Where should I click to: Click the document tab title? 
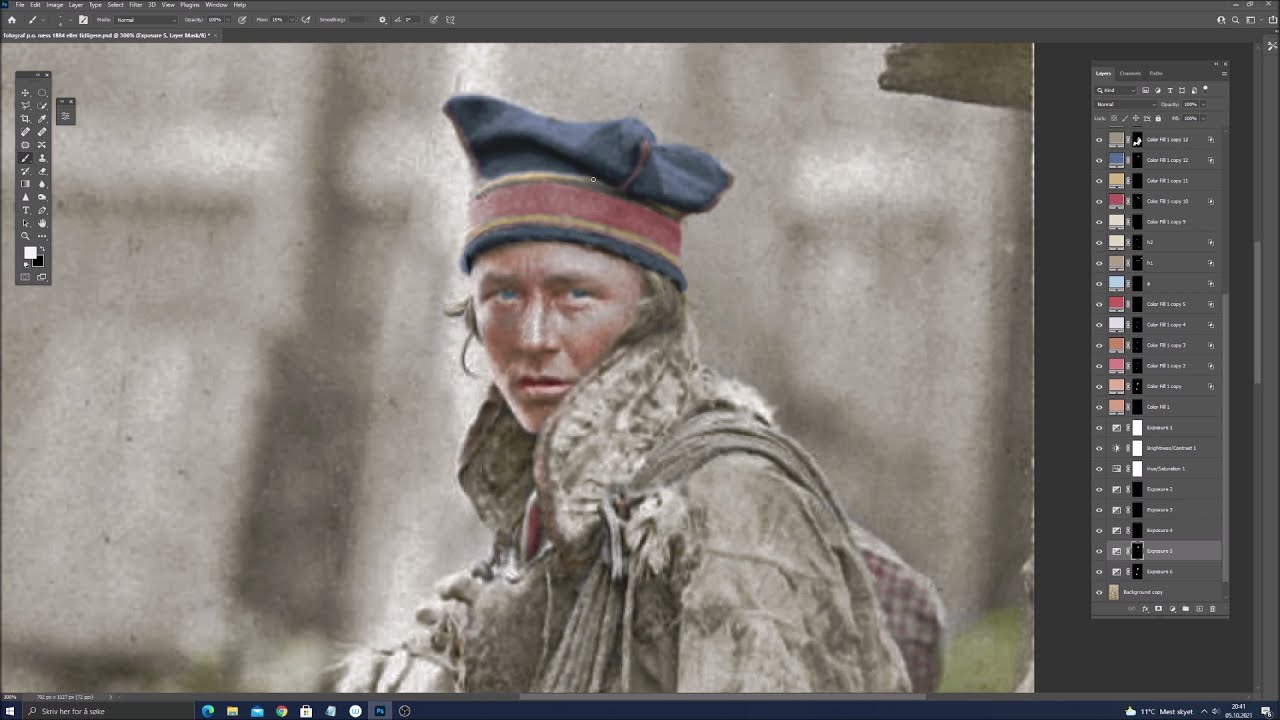[104, 35]
